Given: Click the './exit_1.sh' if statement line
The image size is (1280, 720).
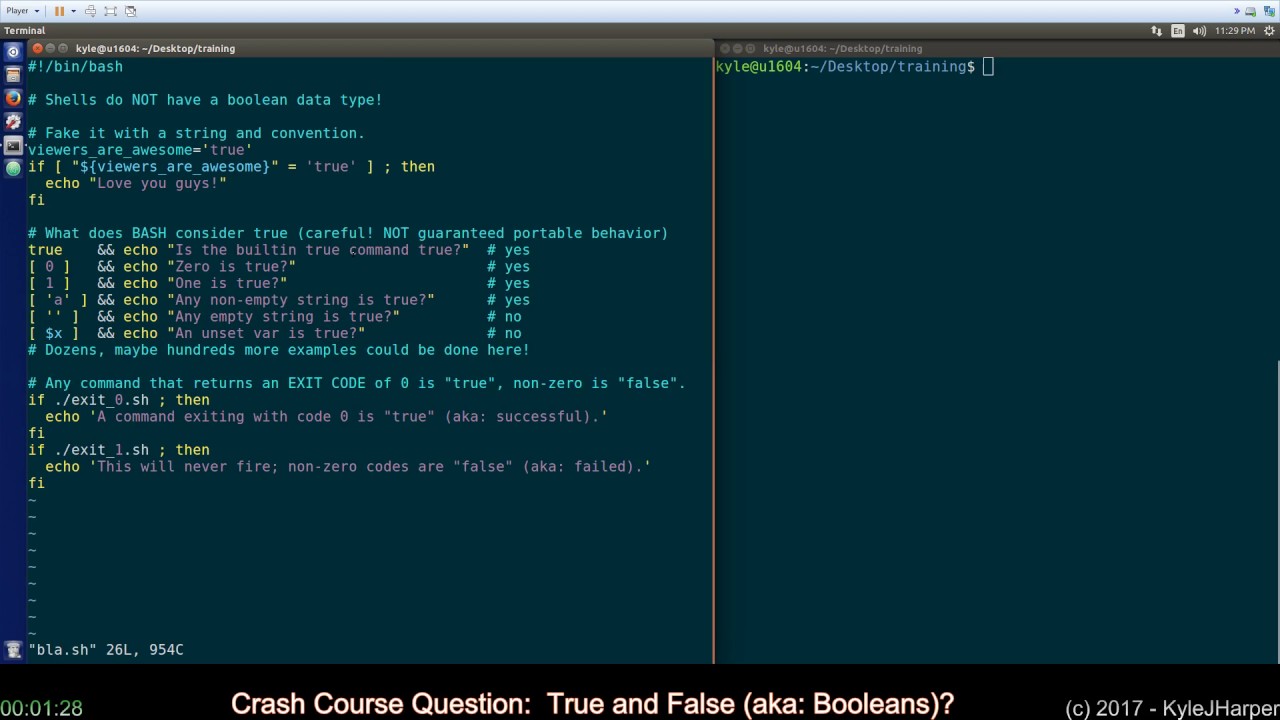Looking at the screenshot, I should pyautogui.click(x=119, y=450).
